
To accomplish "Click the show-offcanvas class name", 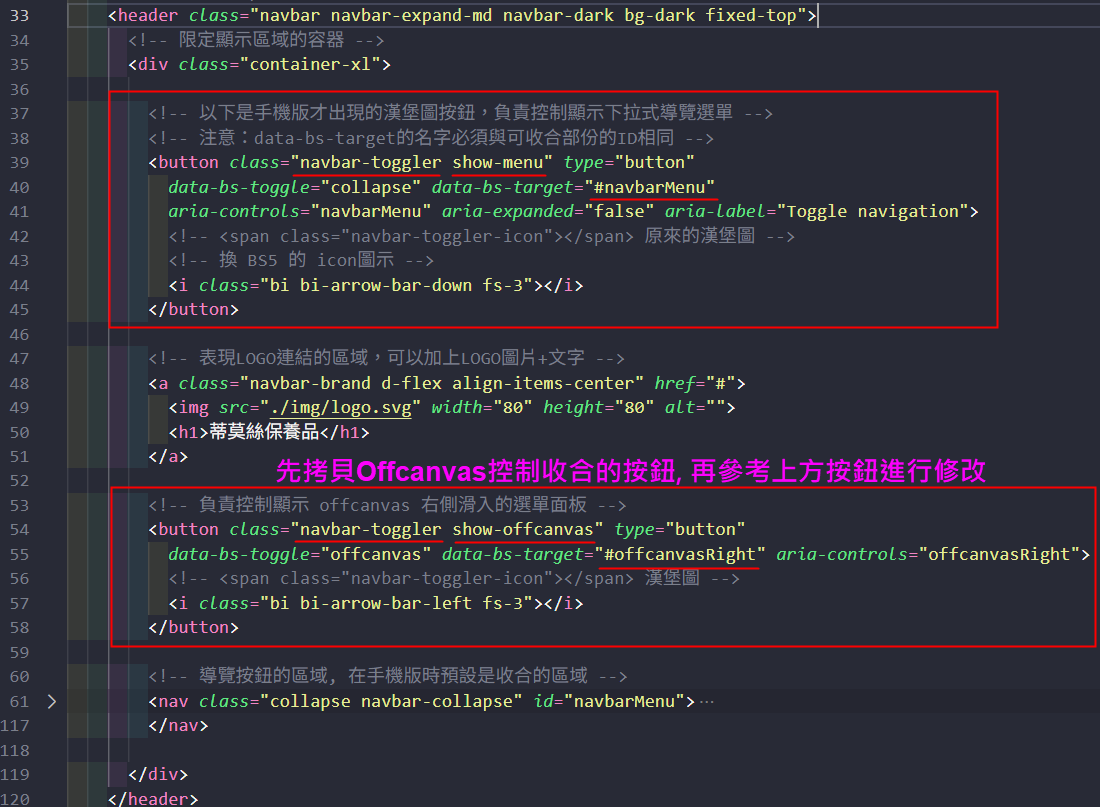I will (x=528, y=529).
